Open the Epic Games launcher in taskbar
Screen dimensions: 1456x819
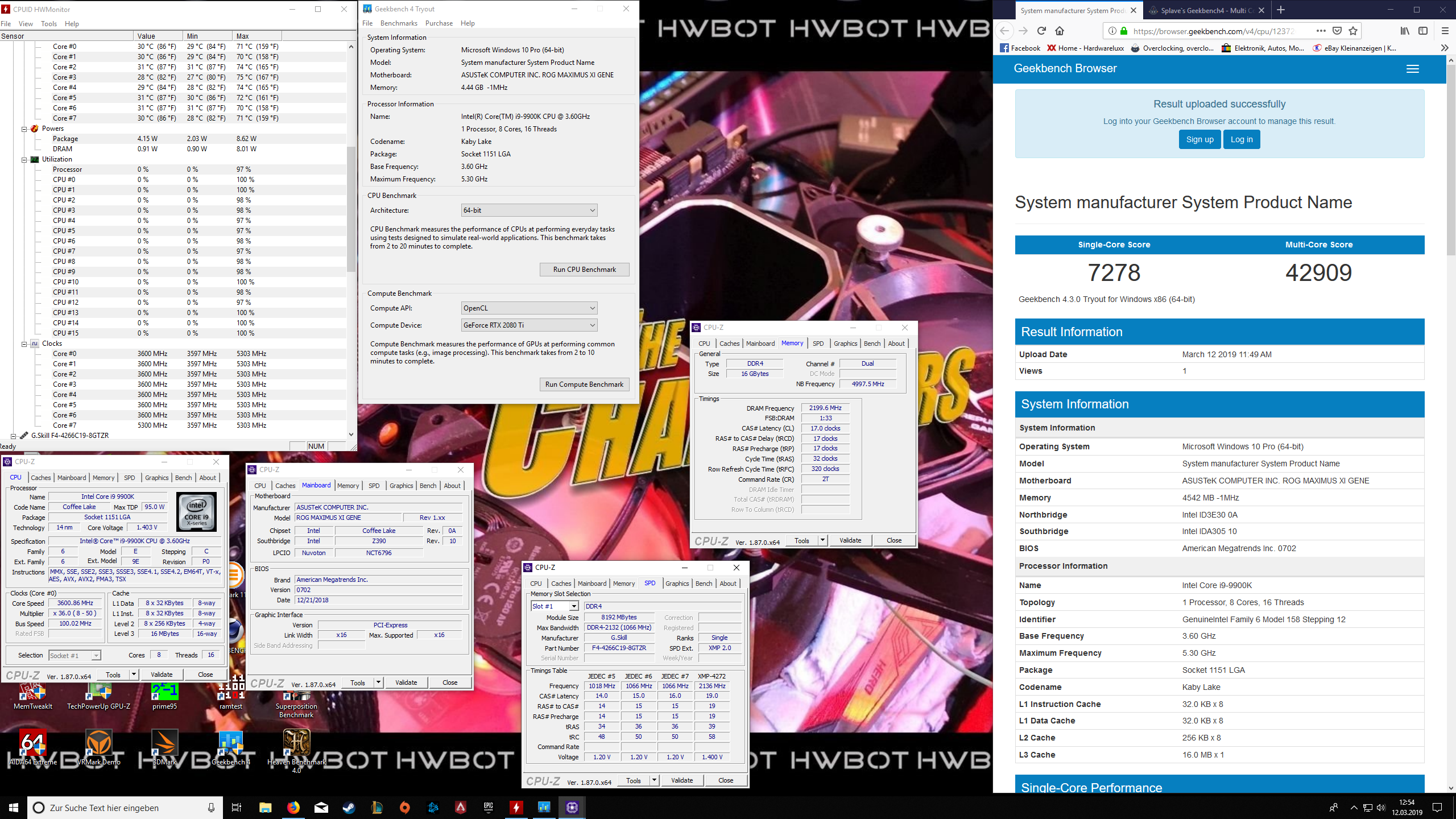[x=488, y=807]
